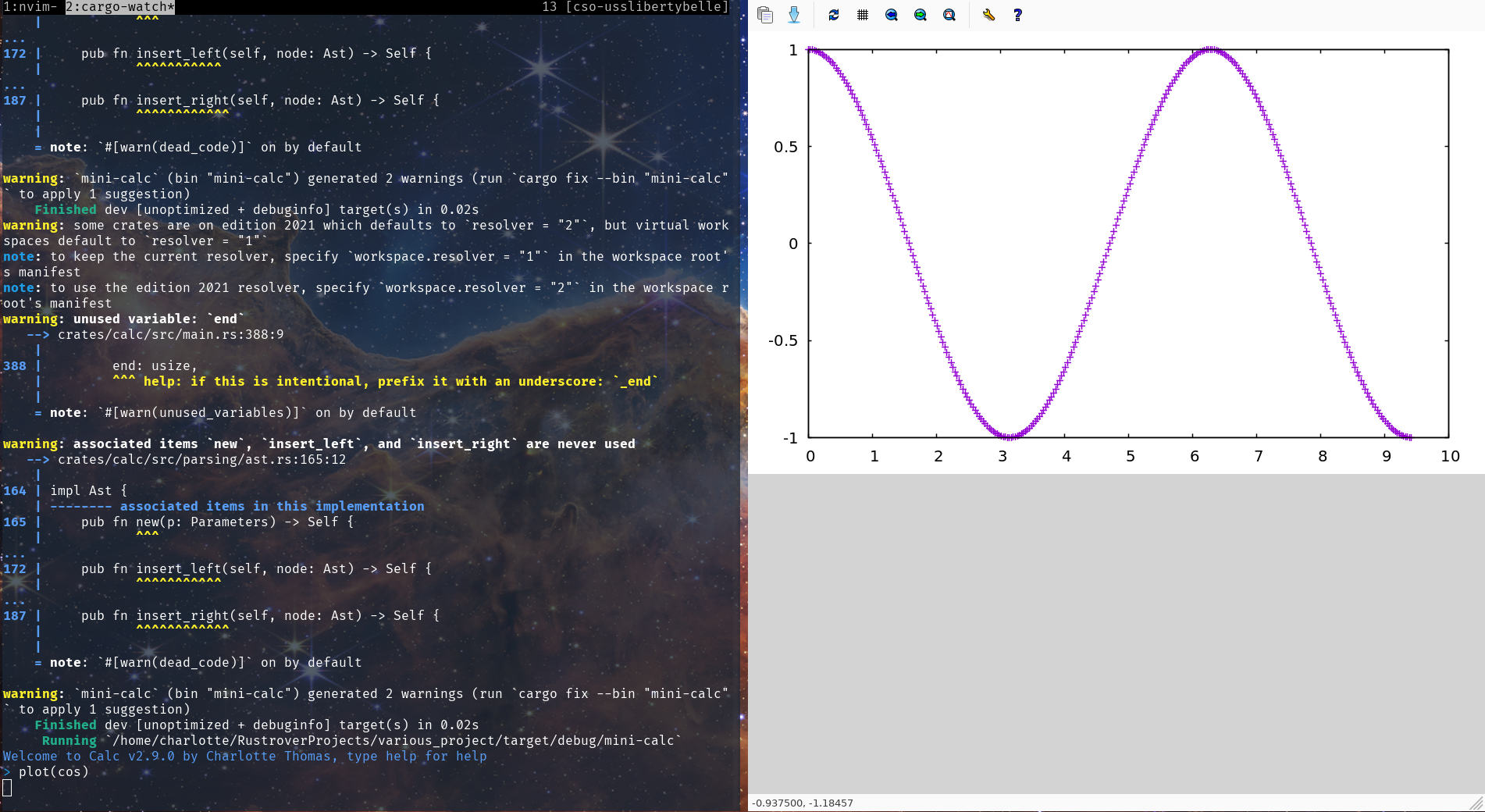The height and width of the screenshot is (812, 1485).
Task: Click the cso-usslibertybelle hostname in the status line
Action: point(647,7)
